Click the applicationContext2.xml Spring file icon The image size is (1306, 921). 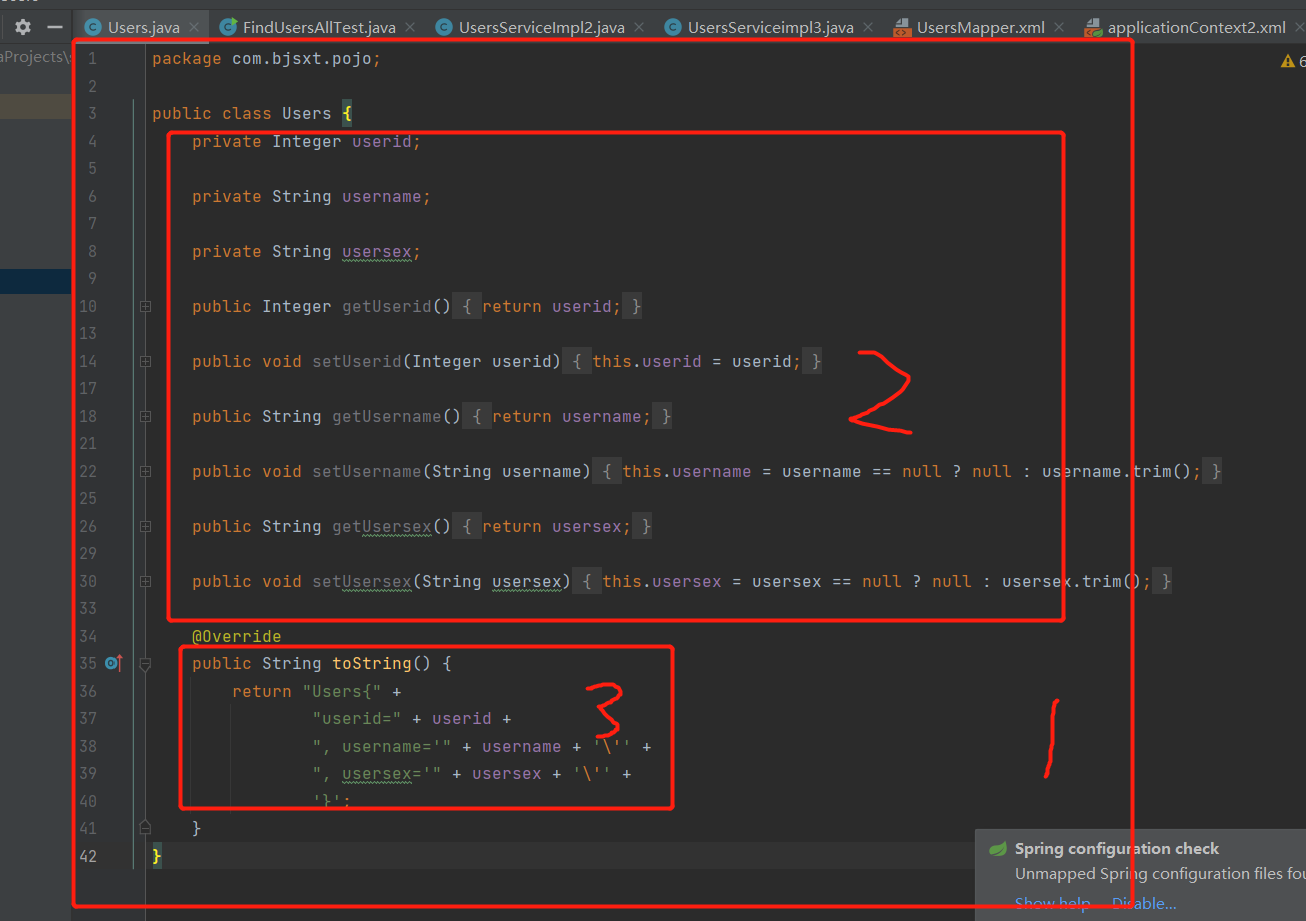pos(1093,27)
